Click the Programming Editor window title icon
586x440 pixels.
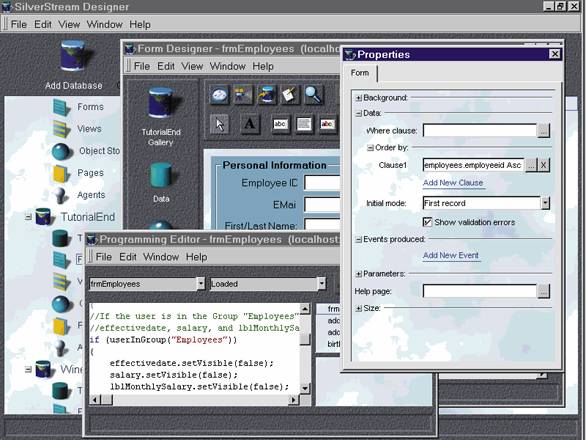pos(92,240)
